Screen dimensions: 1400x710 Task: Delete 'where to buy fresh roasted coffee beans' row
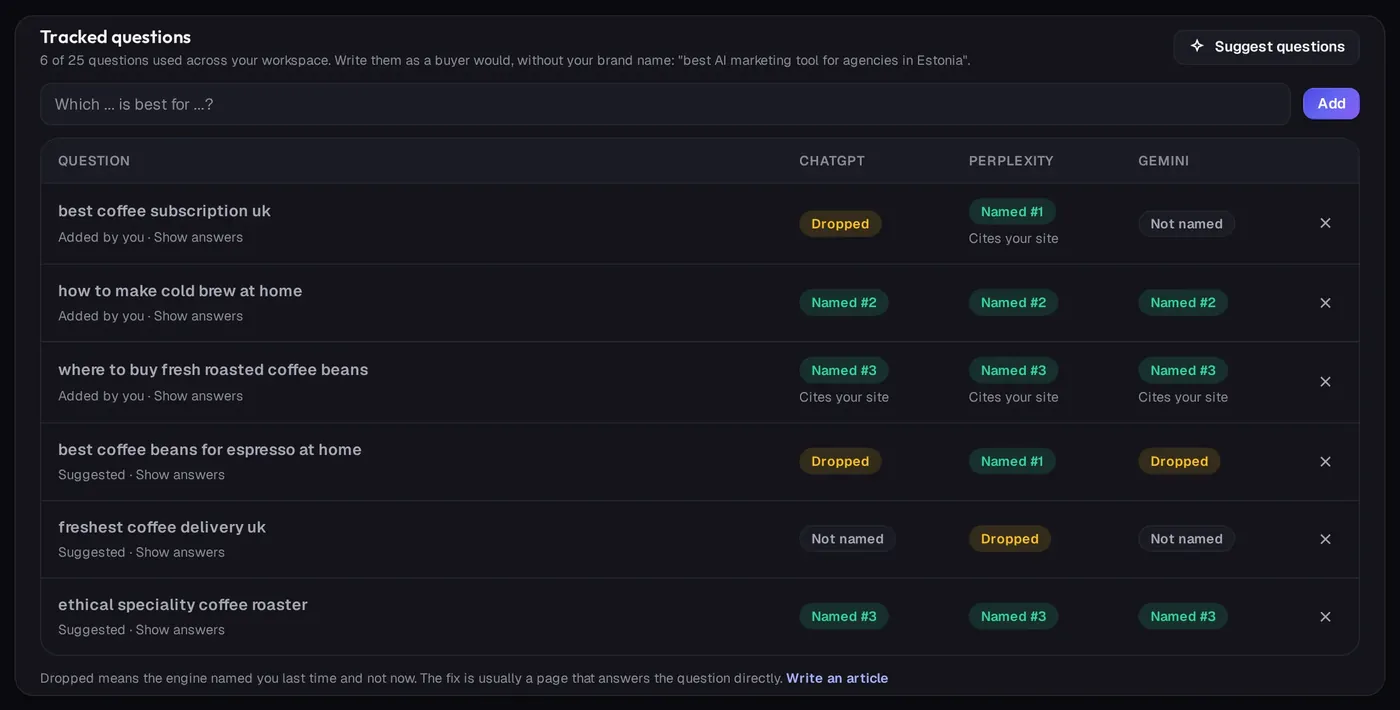(1325, 382)
